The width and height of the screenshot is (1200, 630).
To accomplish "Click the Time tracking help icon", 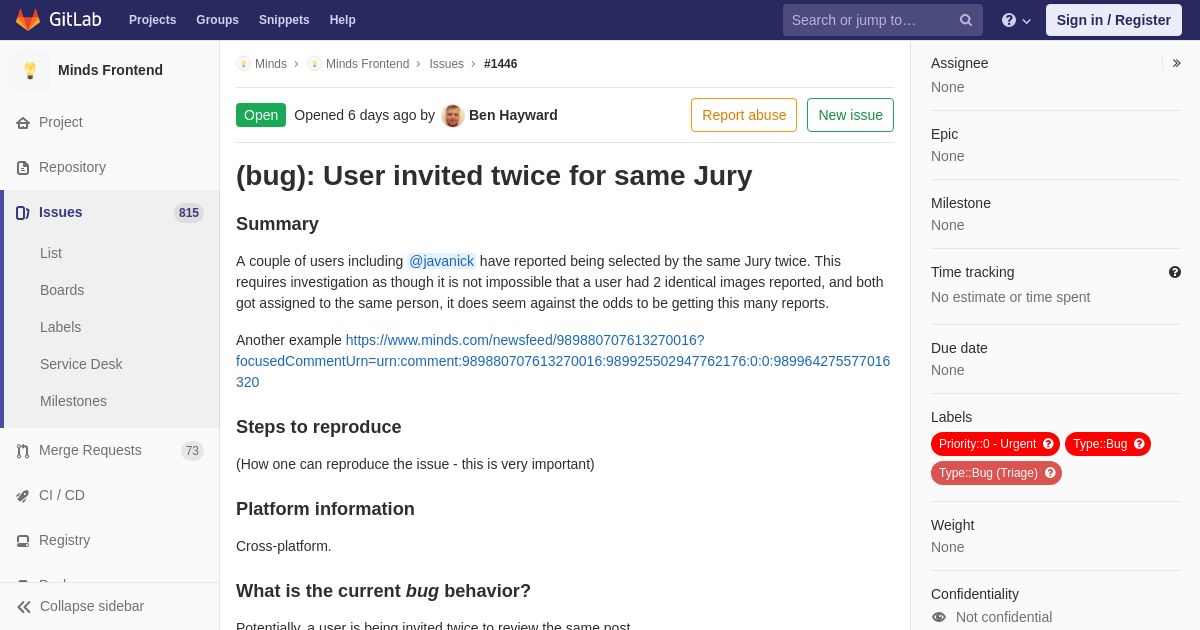I will [1175, 272].
